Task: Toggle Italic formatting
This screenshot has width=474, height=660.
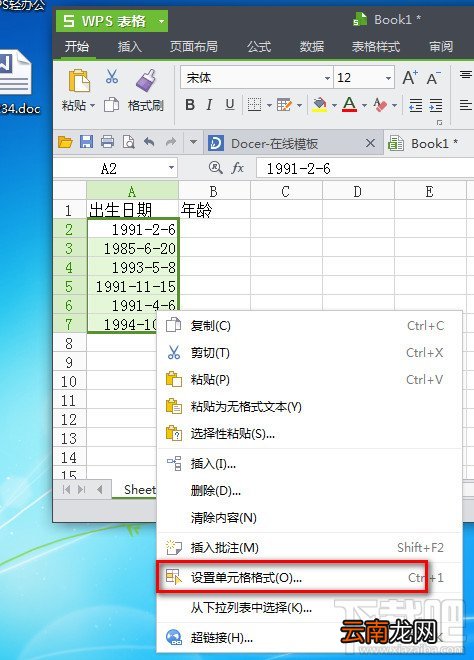Action: pyautogui.click(x=209, y=104)
